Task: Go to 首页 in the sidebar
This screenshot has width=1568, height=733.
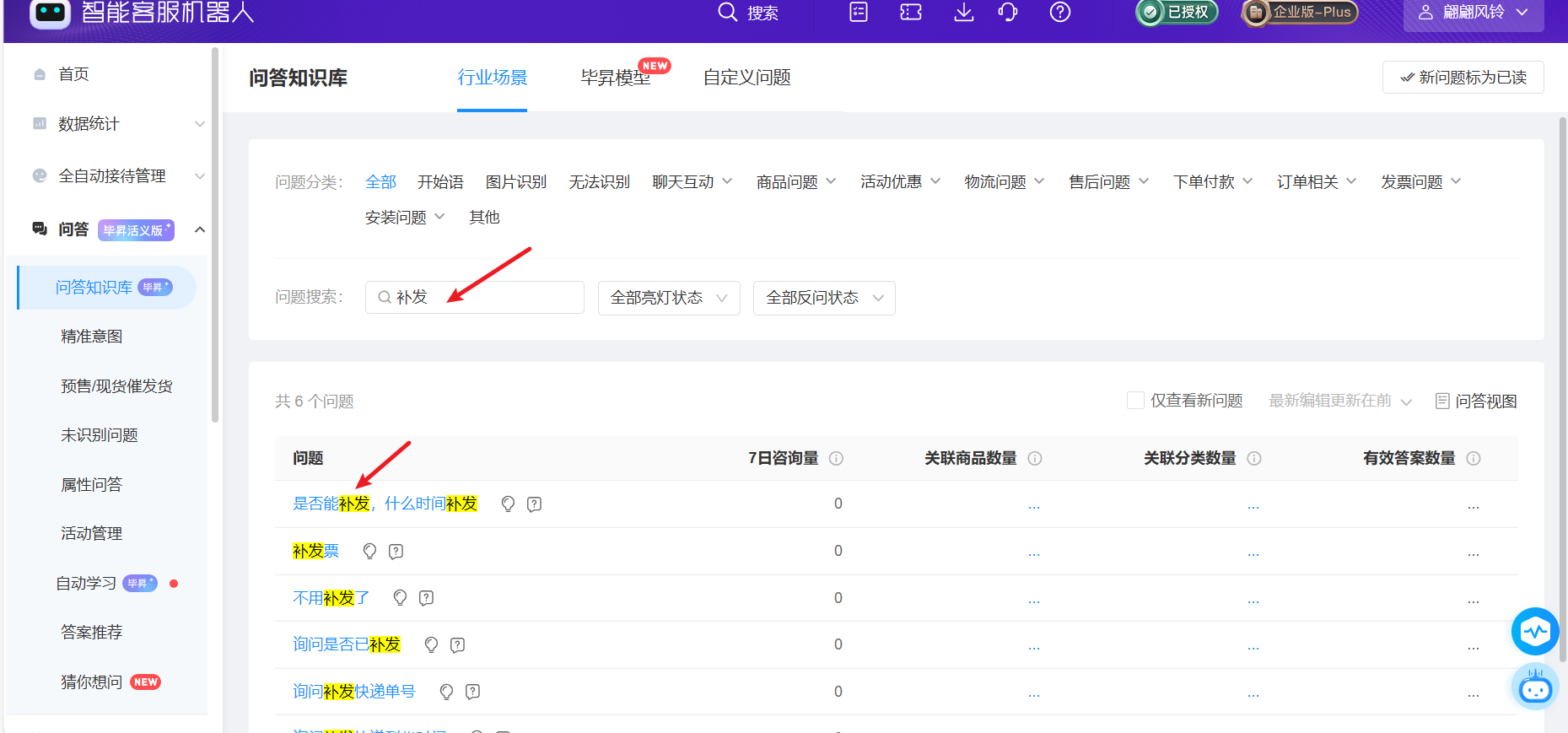Action: (x=73, y=74)
